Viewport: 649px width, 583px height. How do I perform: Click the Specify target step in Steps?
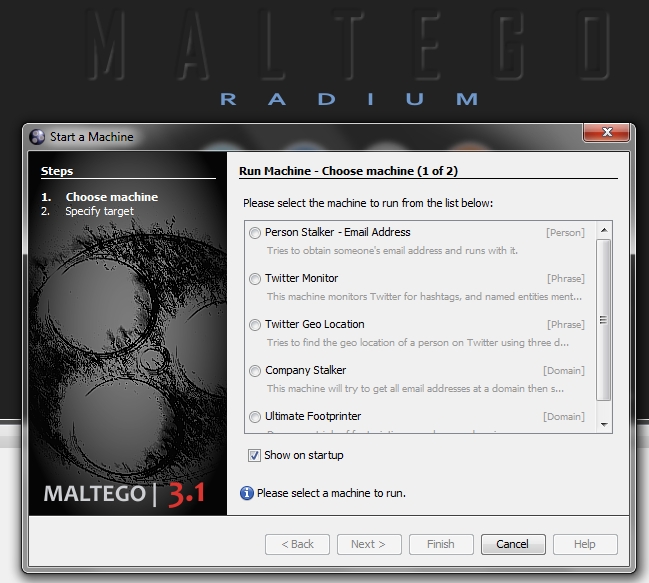point(99,211)
